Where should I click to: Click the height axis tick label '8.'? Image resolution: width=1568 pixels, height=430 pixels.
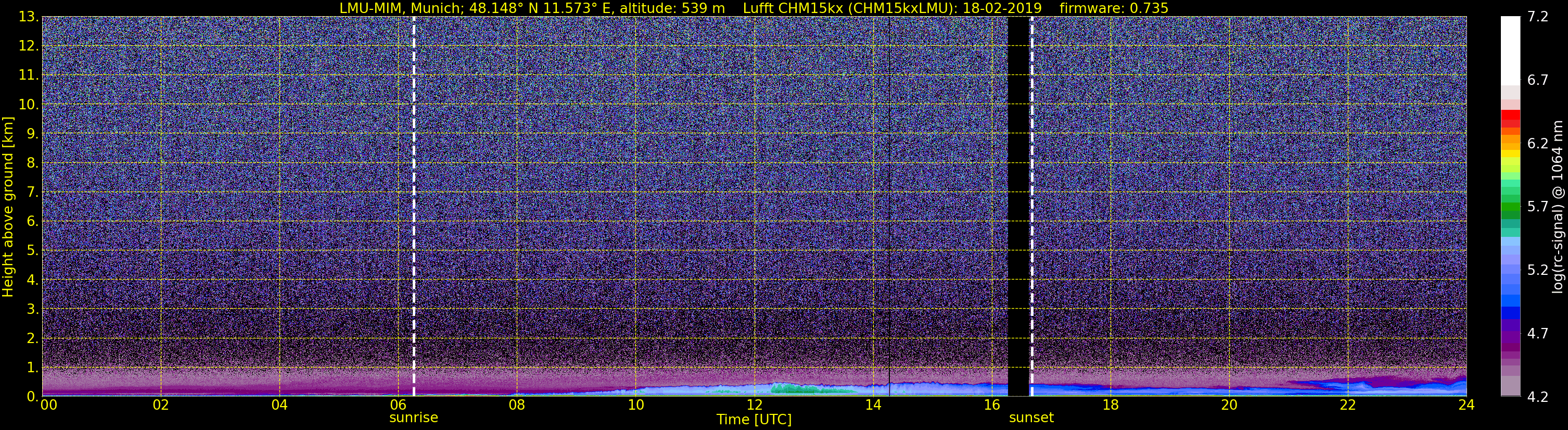pos(32,162)
